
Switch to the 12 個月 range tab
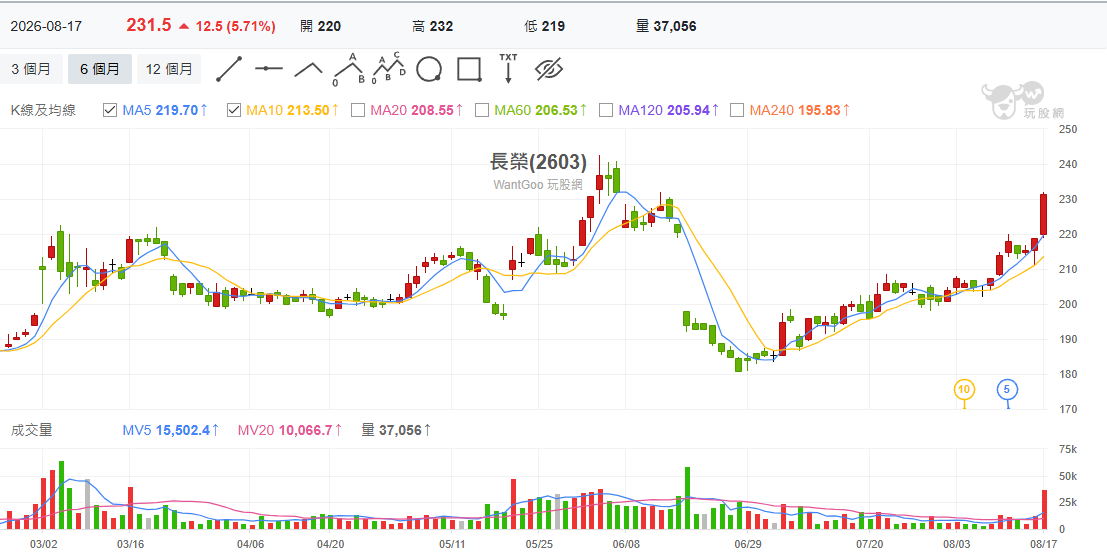tap(169, 69)
